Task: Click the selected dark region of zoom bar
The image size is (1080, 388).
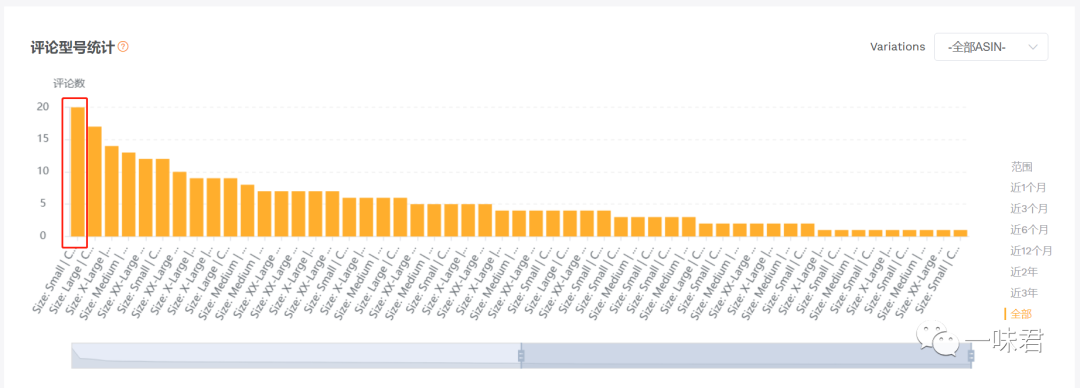Action: (x=746, y=356)
